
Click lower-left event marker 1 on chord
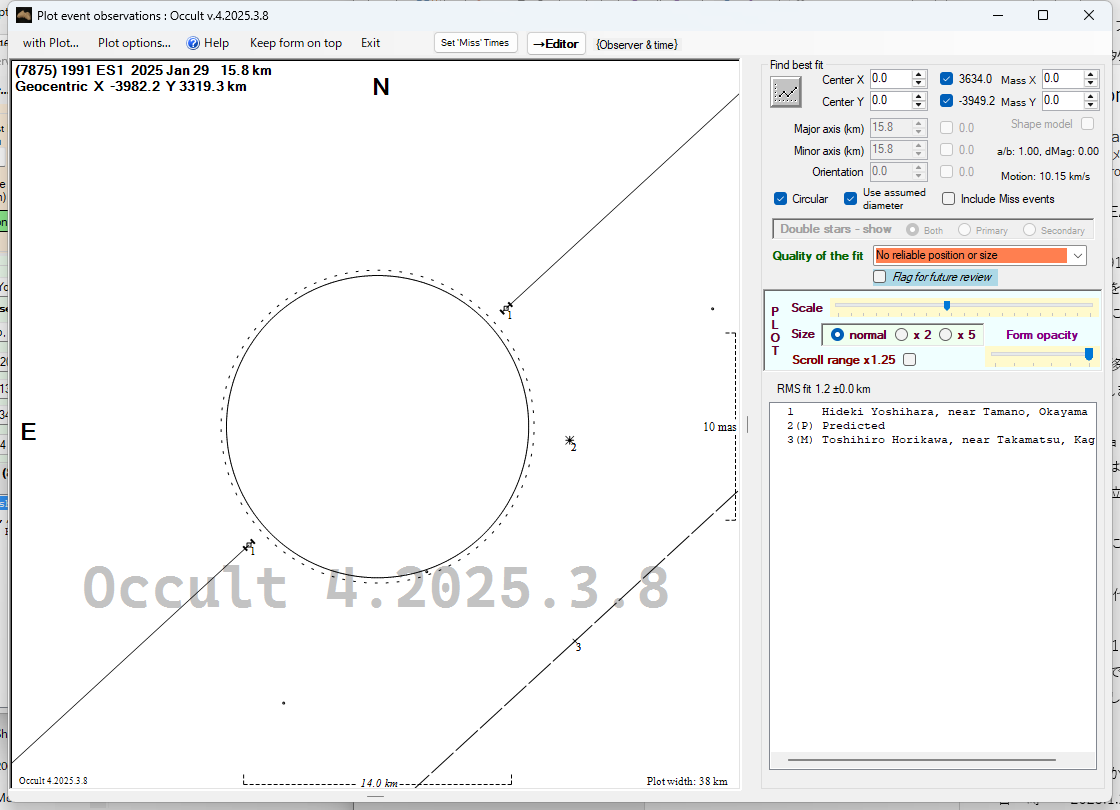click(249, 545)
